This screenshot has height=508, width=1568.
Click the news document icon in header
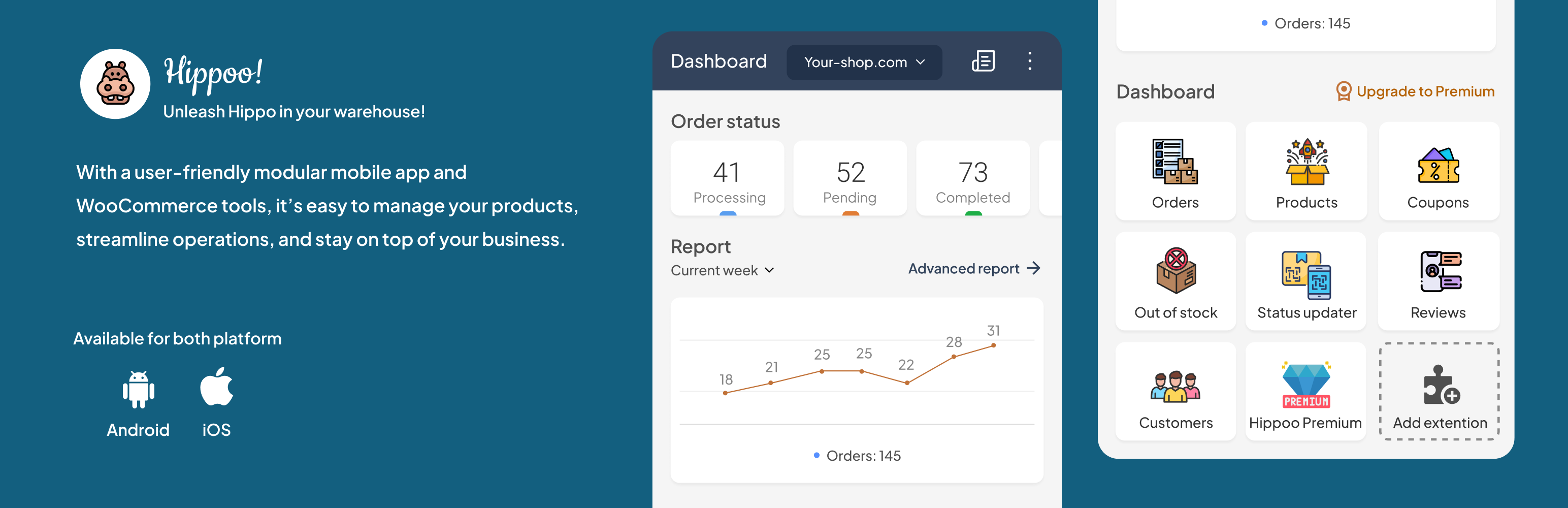[x=983, y=61]
